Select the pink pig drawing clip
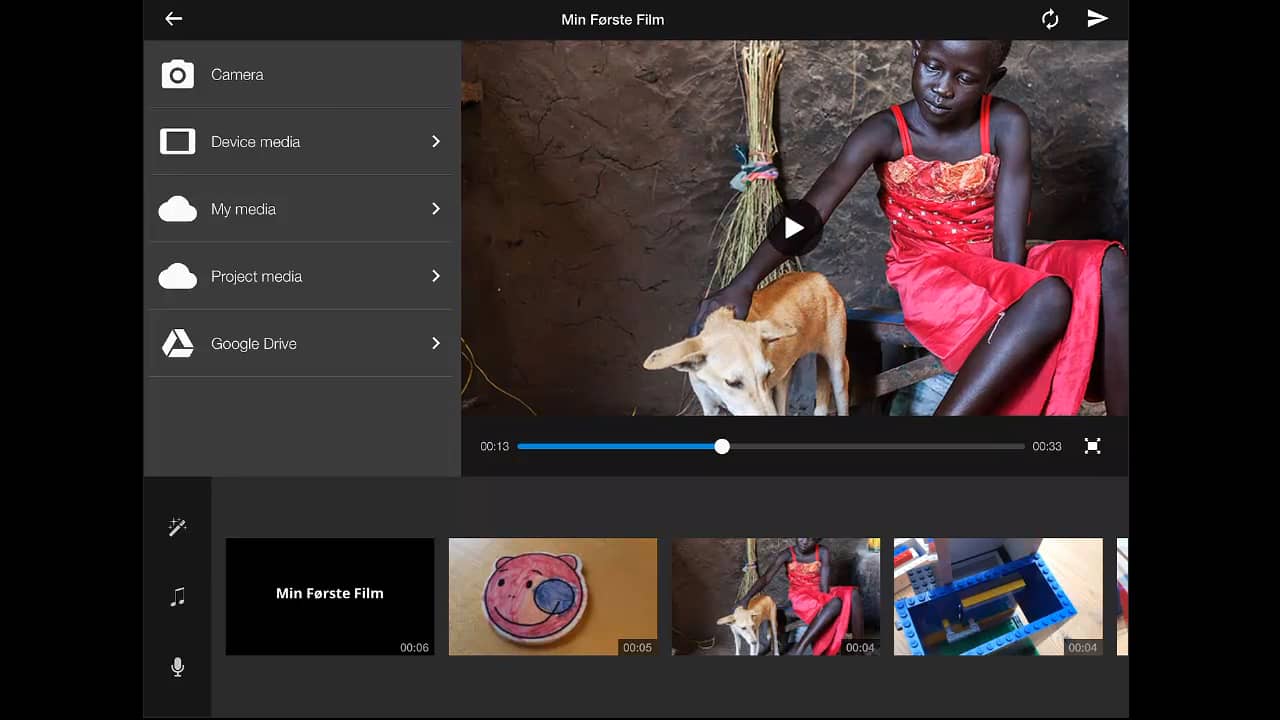Screen dimensions: 1280x720 click(x=553, y=597)
